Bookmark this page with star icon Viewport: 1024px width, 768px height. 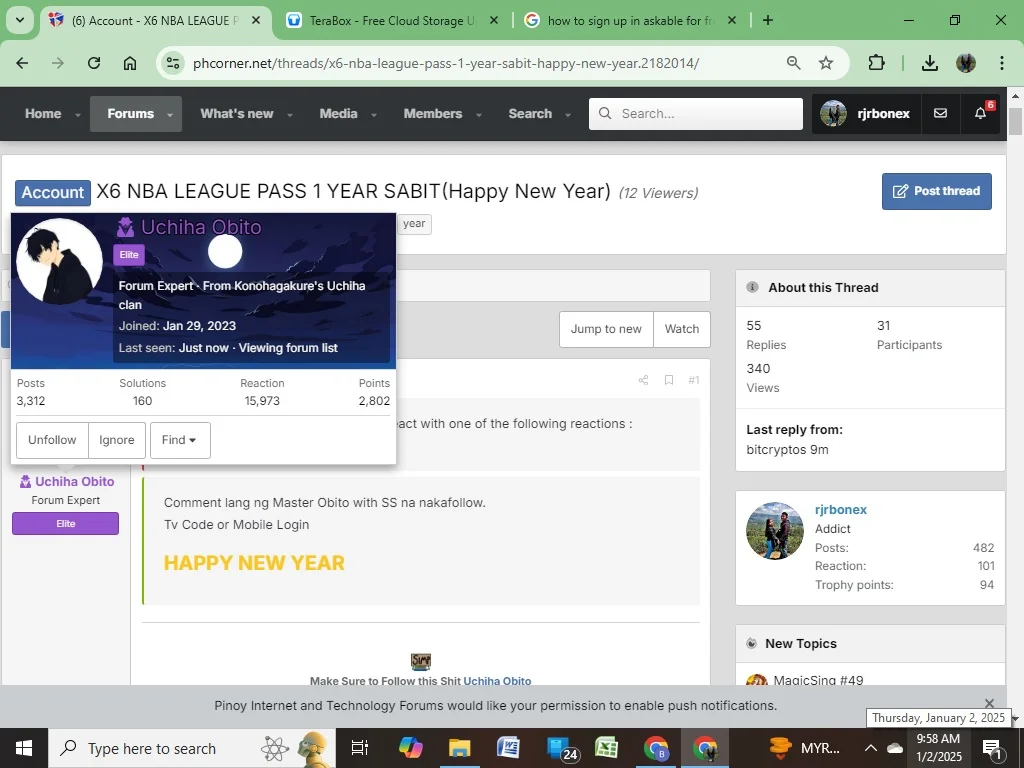[826, 63]
